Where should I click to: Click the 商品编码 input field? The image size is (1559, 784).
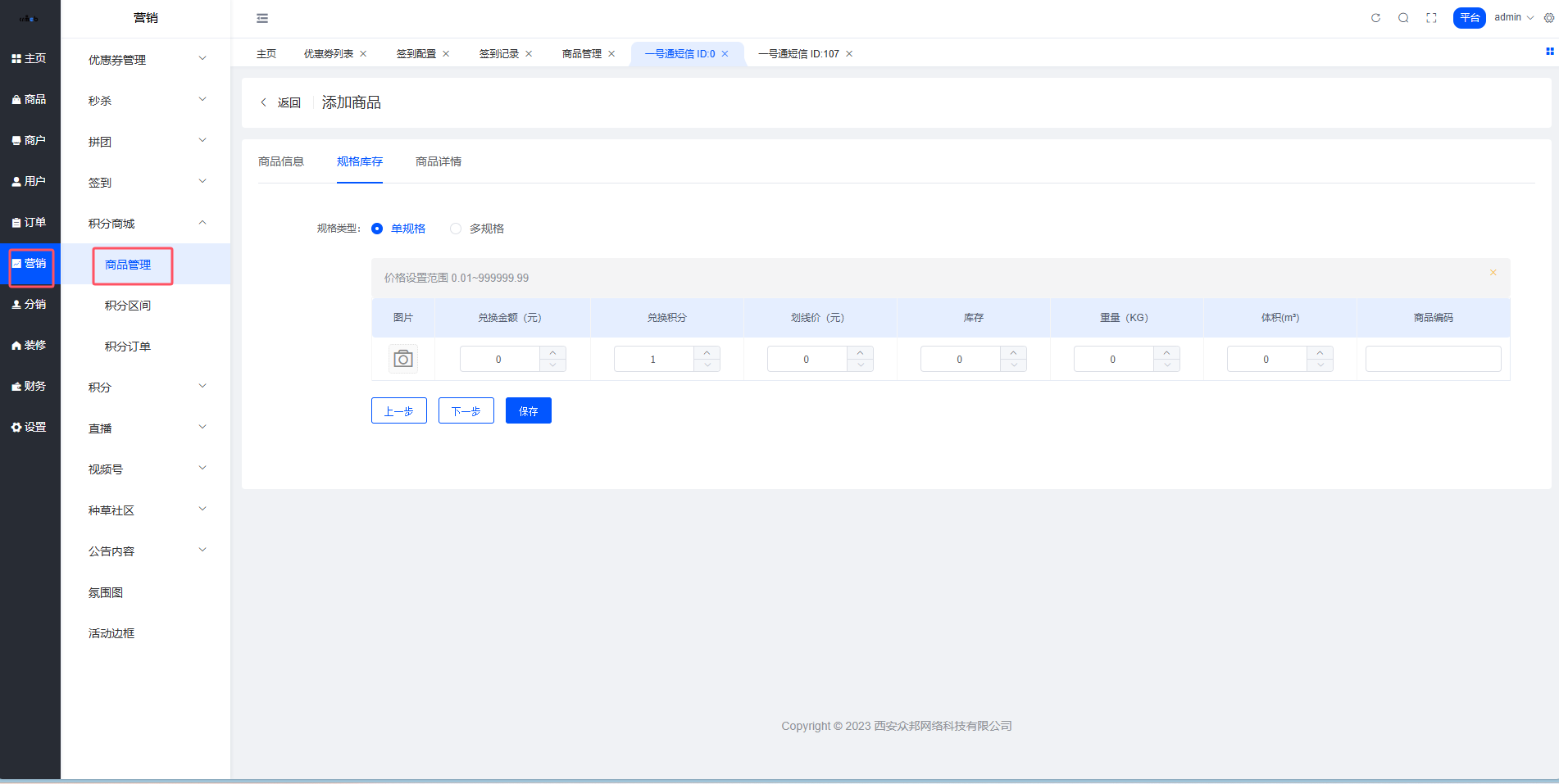[1433, 359]
